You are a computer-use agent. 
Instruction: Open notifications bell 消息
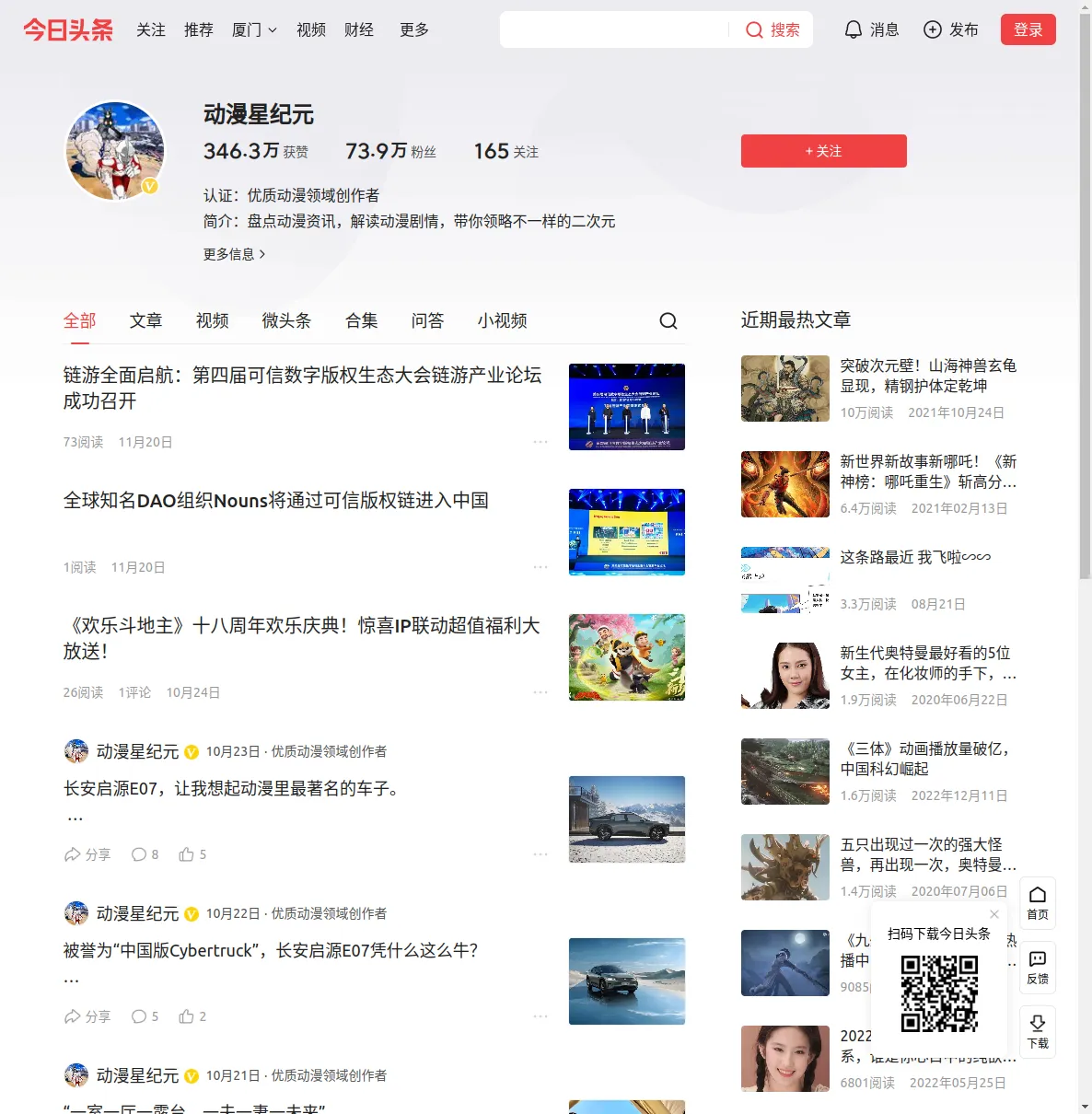point(871,30)
